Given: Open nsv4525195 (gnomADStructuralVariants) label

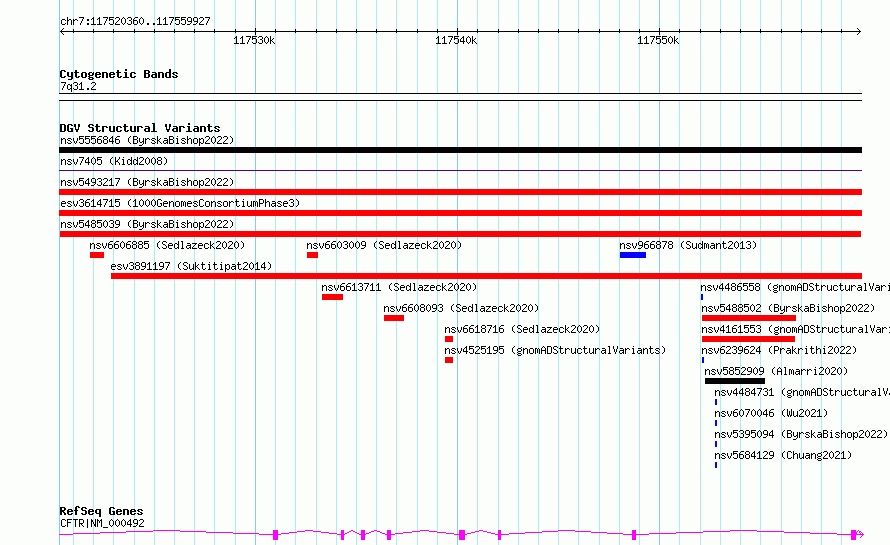Looking at the screenshot, I should [555, 350].
